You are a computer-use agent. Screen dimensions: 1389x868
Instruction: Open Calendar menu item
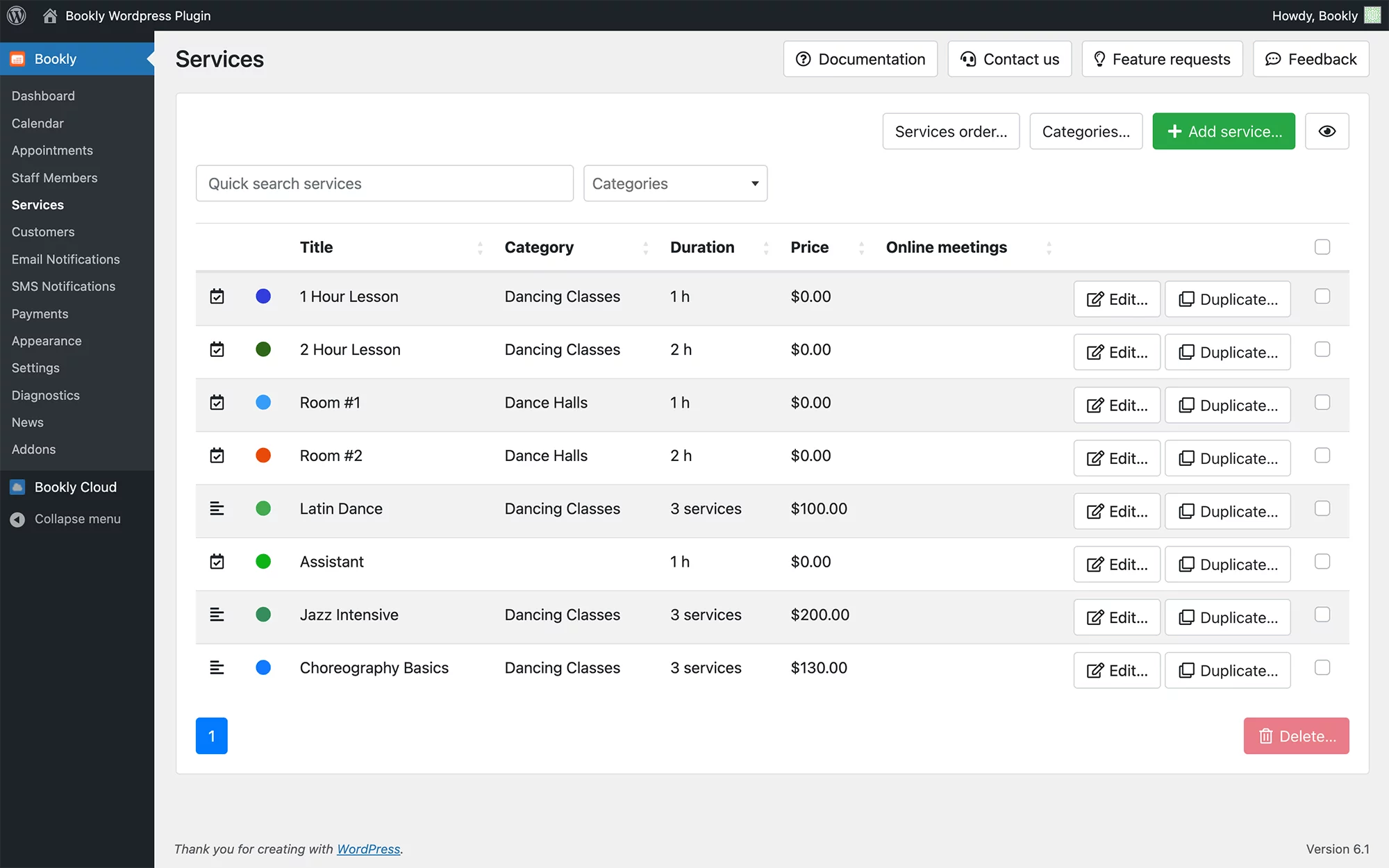[38, 123]
